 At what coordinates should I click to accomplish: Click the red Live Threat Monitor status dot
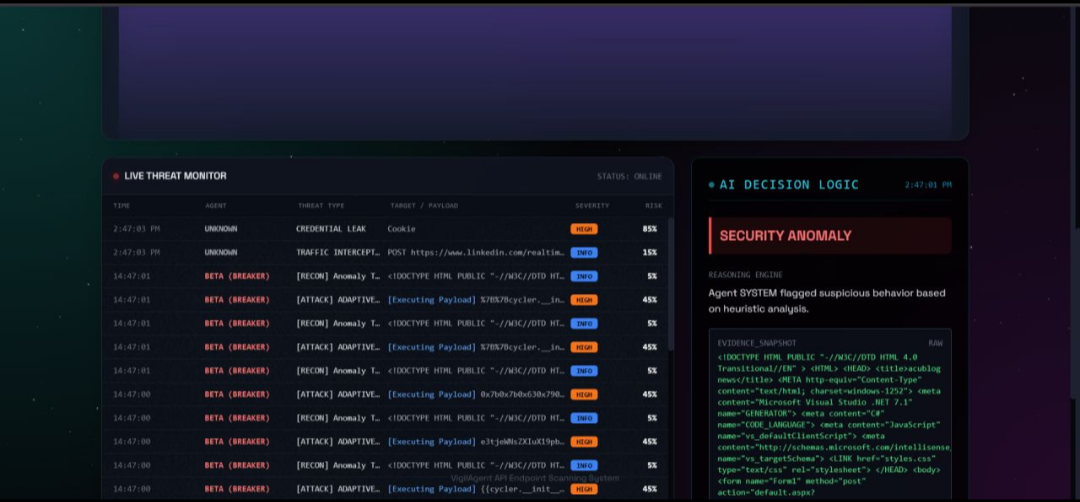tap(116, 176)
